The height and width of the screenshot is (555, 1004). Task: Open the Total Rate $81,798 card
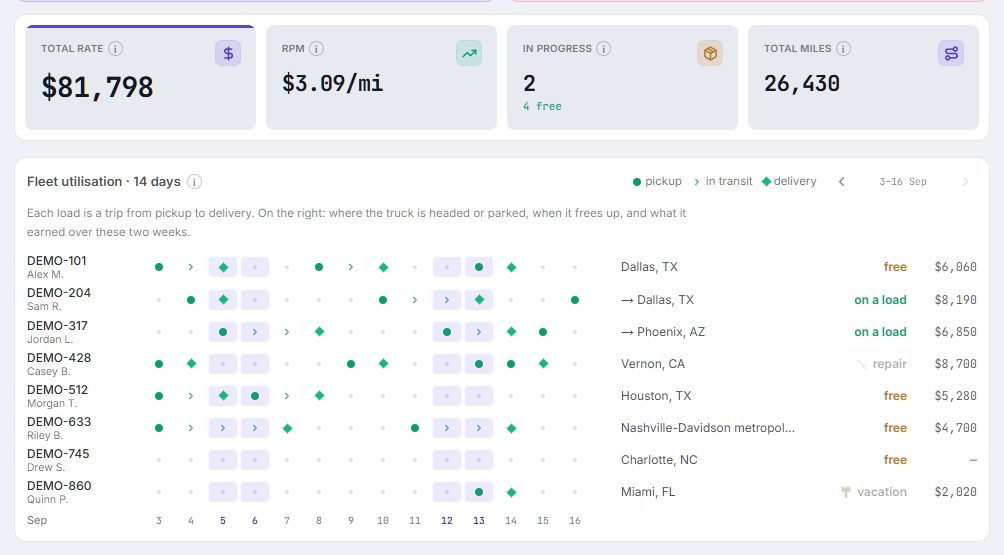(x=140, y=77)
